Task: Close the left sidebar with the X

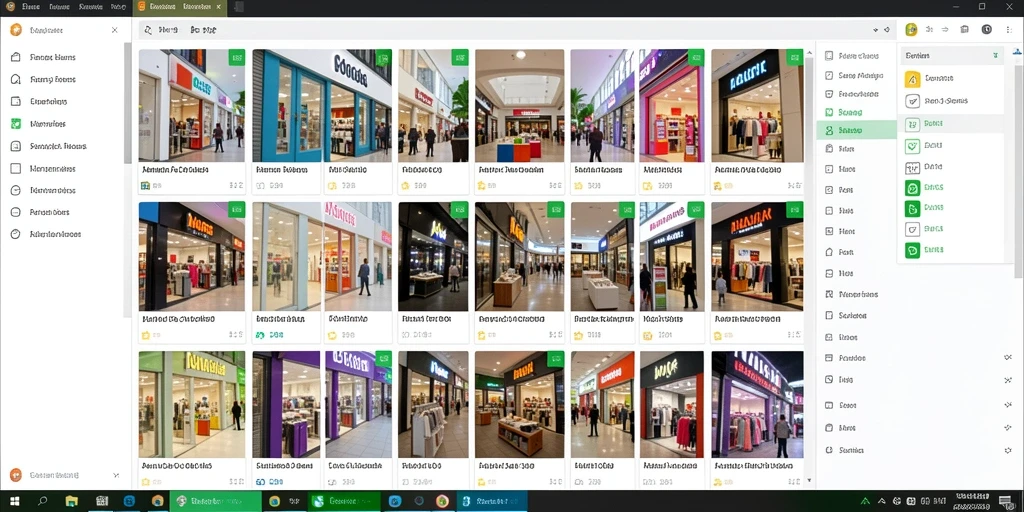Action: pos(115,30)
